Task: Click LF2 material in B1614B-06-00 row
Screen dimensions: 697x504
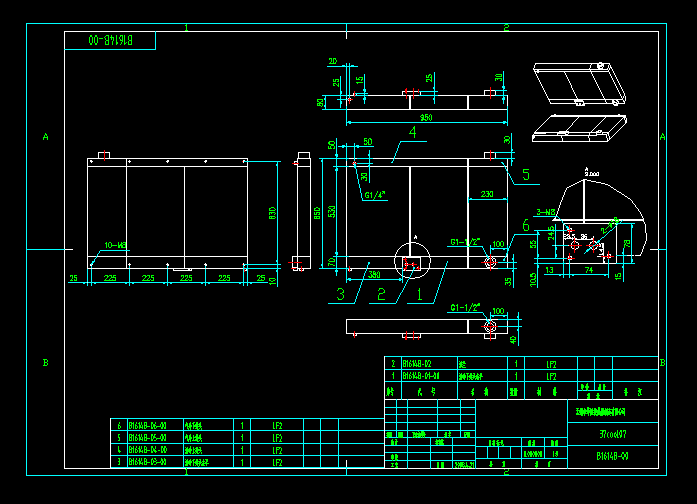Action: pos(277,426)
